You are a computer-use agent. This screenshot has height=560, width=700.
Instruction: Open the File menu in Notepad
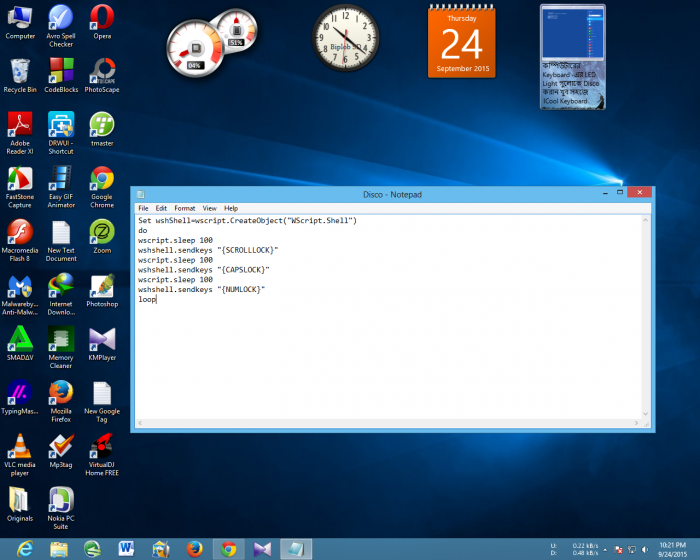pyautogui.click(x=143, y=208)
